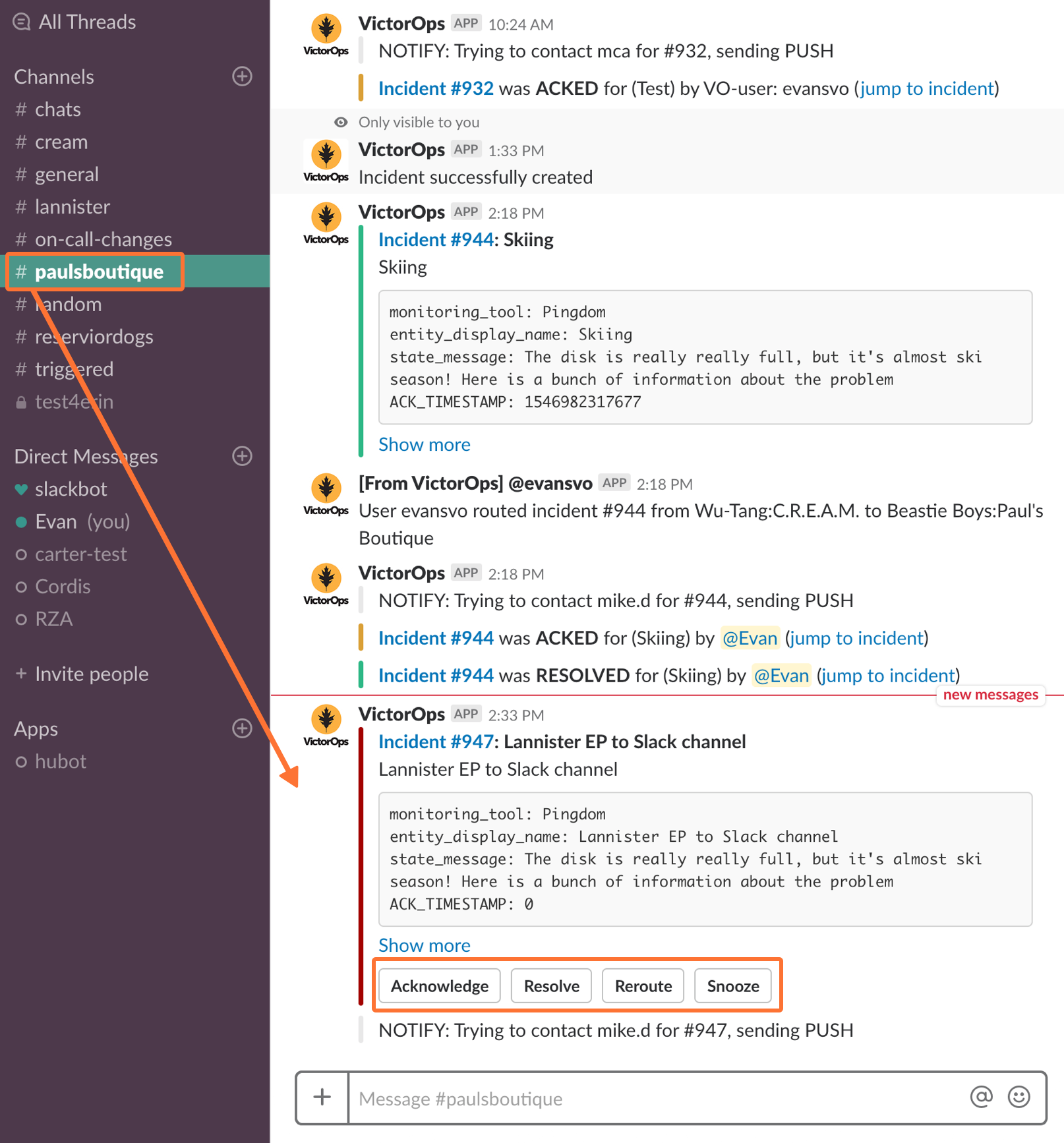Viewport: 1064px width, 1143px height.
Task: Click [From VictorOps] @evansvo sender name
Action: (475, 483)
